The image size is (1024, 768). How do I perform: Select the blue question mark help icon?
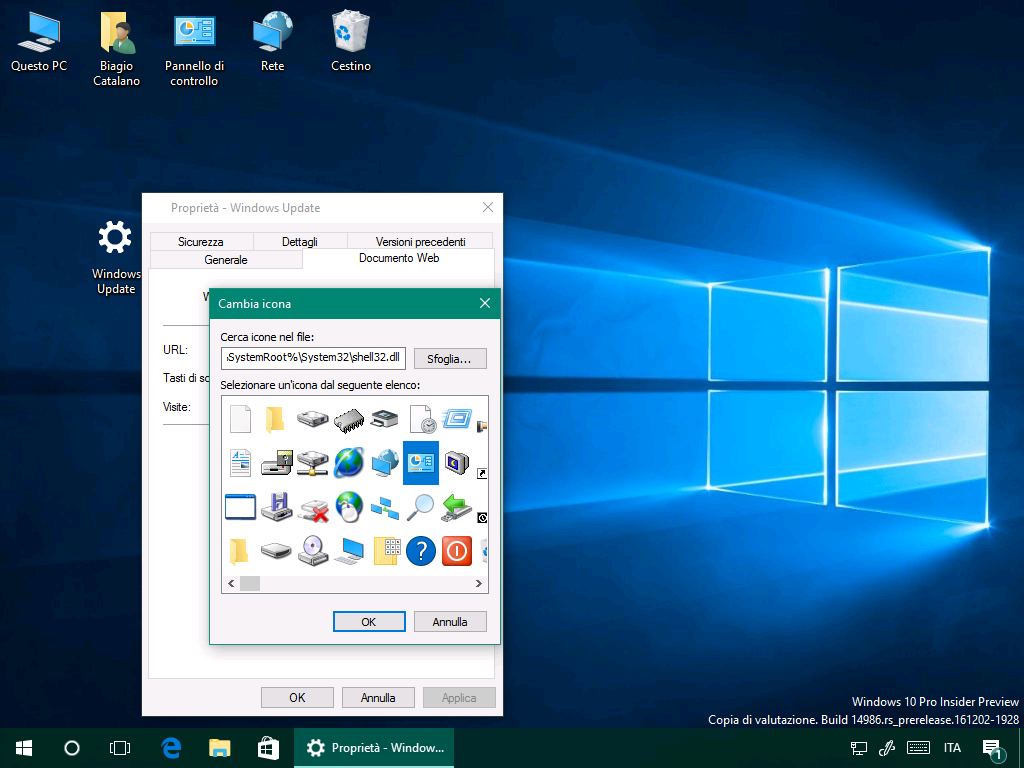tap(421, 551)
